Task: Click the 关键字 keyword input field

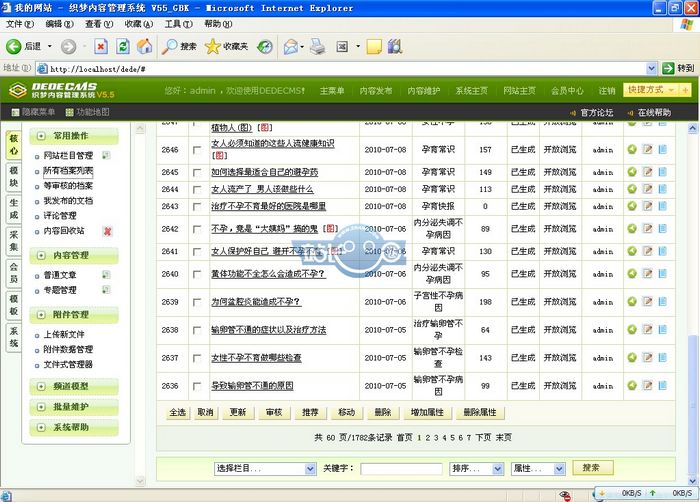Action: [401, 469]
